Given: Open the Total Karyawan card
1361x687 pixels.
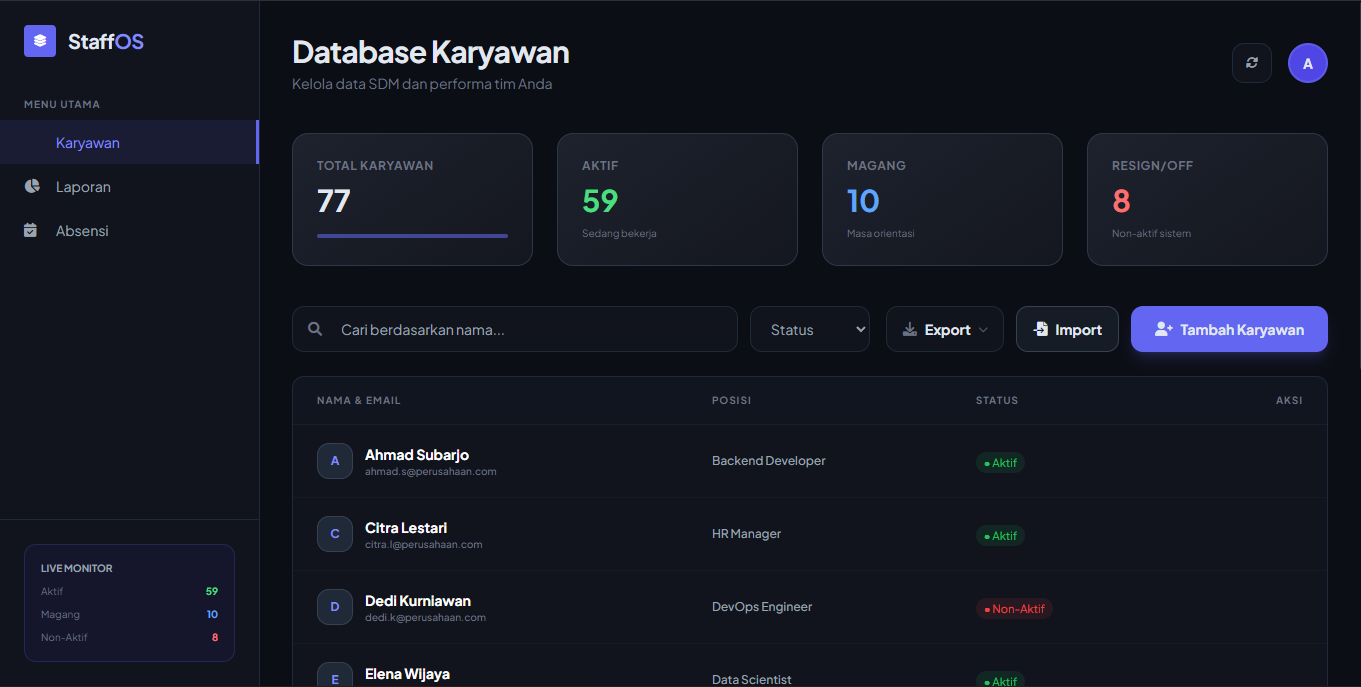Looking at the screenshot, I should 412,199.
